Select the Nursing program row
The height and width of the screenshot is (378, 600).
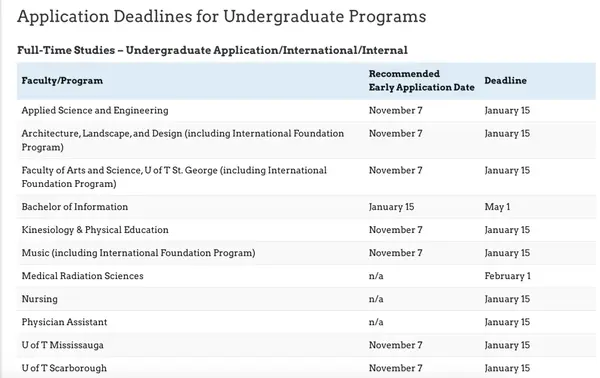click(x=306, y=299)
